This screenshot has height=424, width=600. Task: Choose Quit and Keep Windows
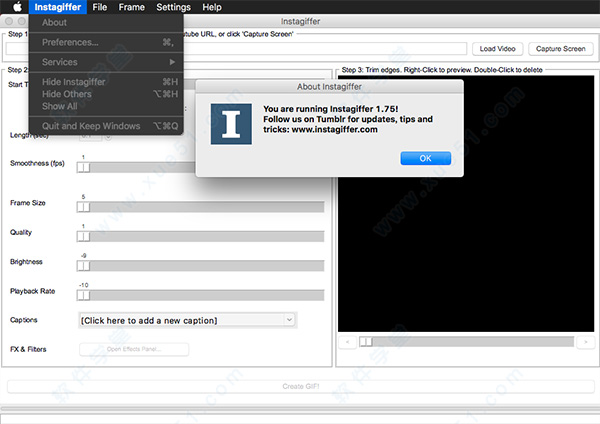(106, 126)
